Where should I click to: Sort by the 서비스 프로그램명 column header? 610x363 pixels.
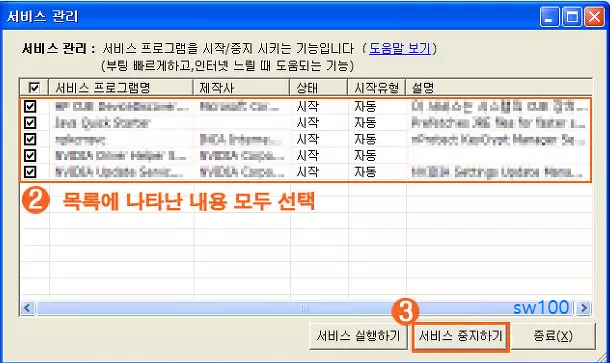coord(121,88)
